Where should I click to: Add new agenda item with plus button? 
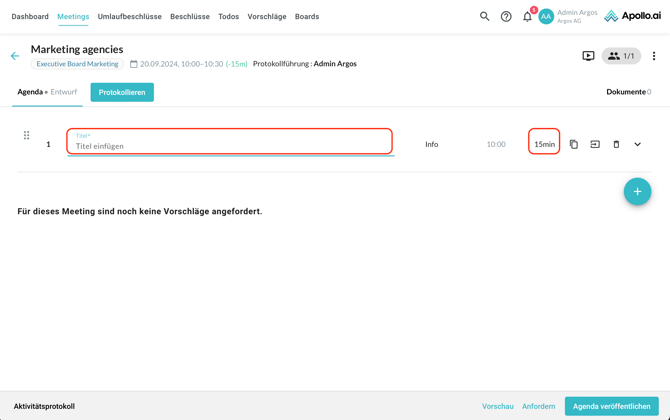[x=637, y=191]
